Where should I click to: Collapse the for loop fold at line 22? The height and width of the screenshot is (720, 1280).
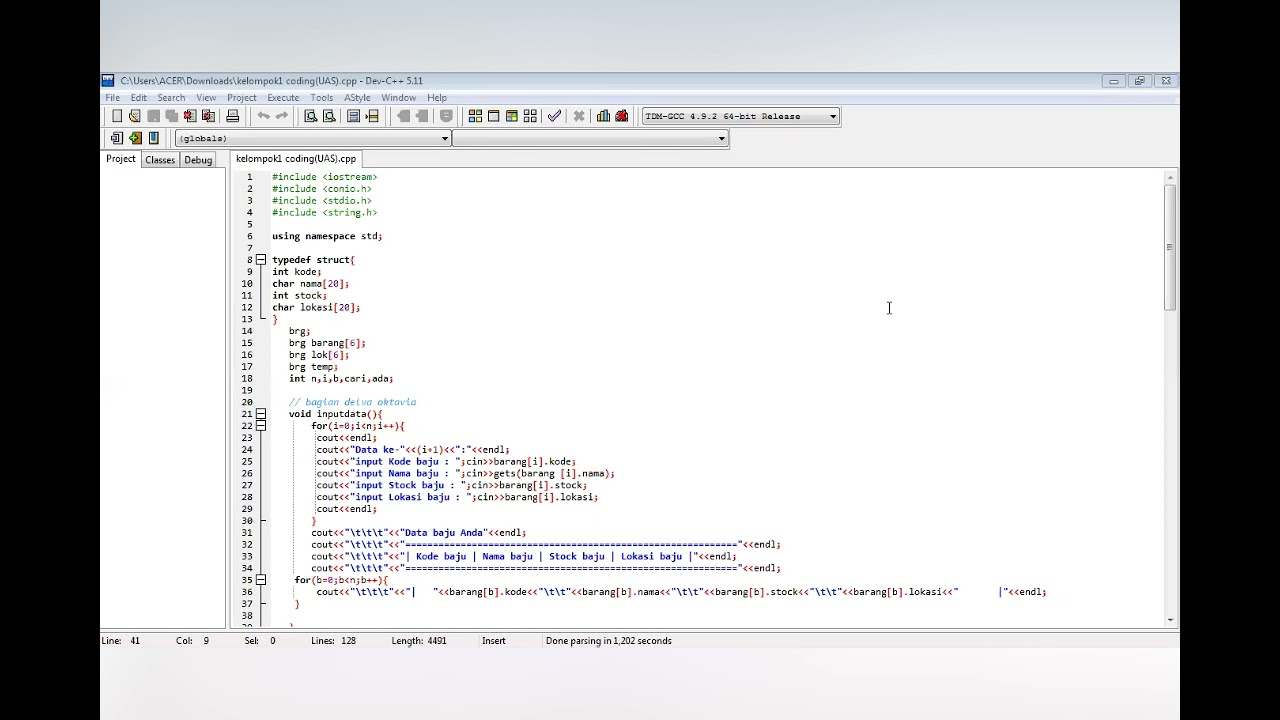pyautogui.click(x=260, y=426)
